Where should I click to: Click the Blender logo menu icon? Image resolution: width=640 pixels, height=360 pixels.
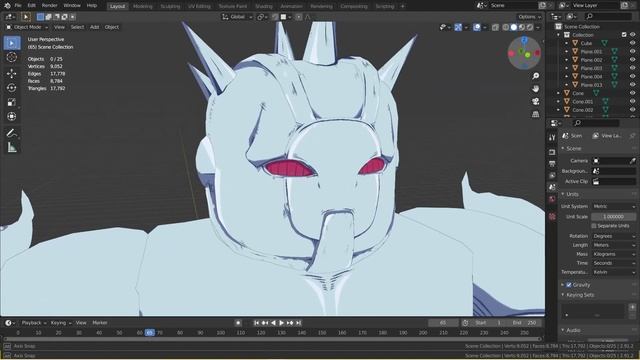point(7,6)
